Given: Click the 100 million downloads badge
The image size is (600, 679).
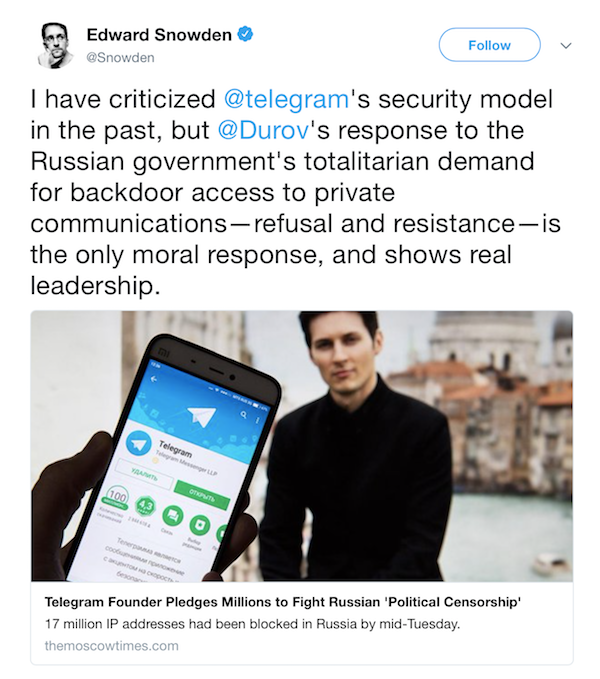Looking at the screenshot, I should [x=118, y=498].
